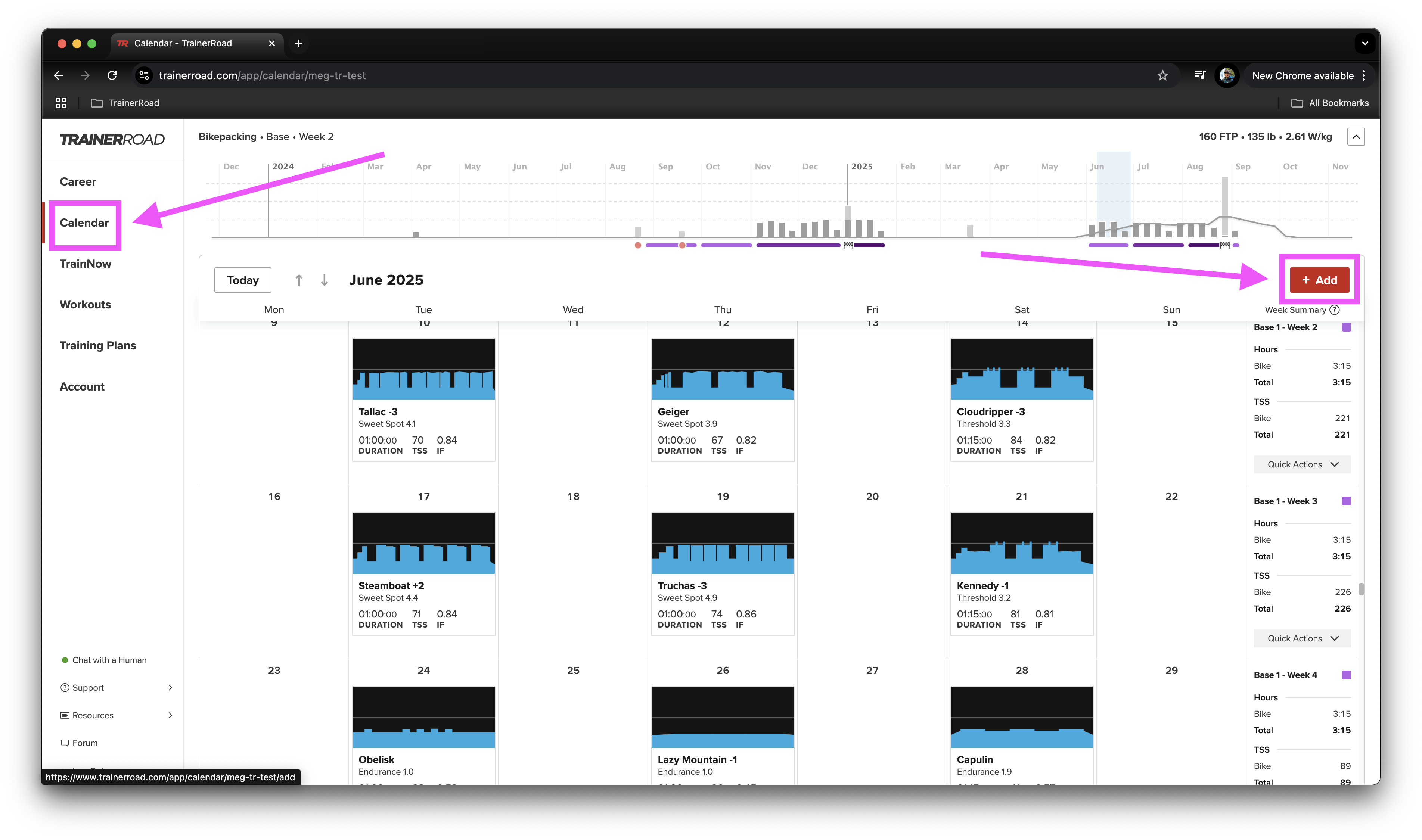
Task: Open the Chrome profile avatar
Action: coord(1227,75)
